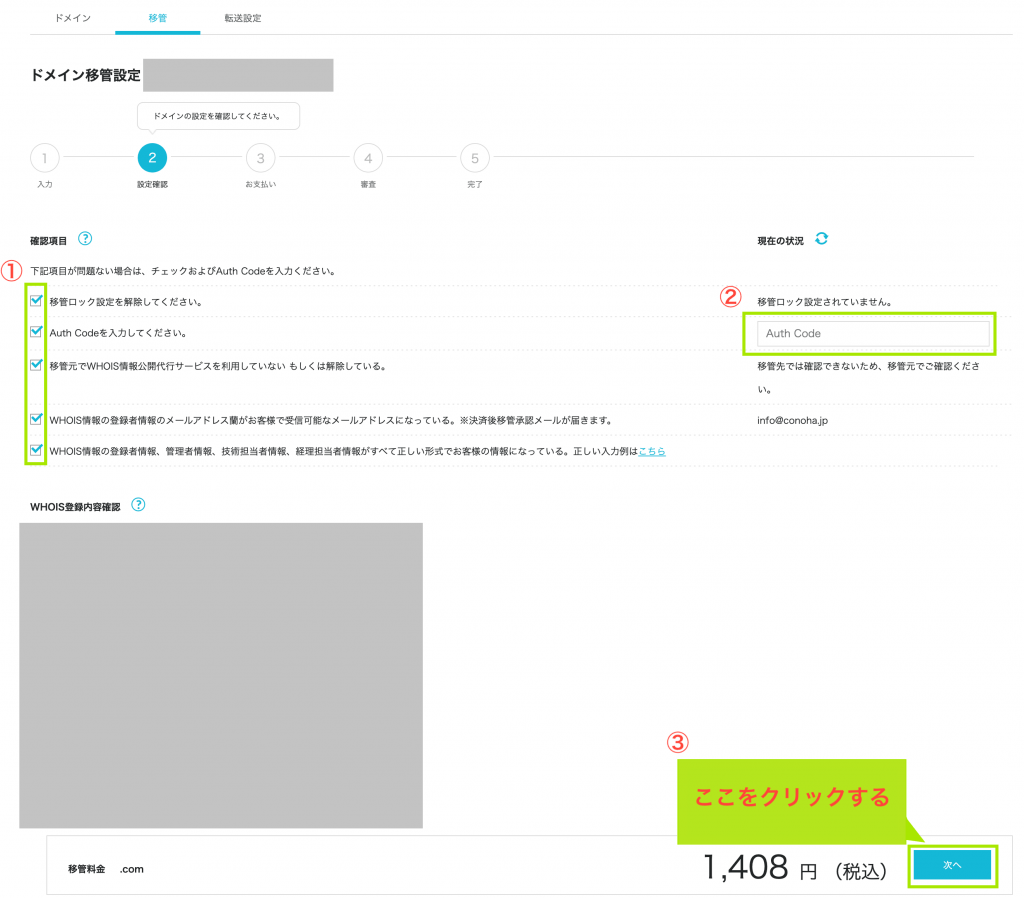Check the Auth Code confirmation checkbox
The height and width of the screenshot is (898, 1024).
click(x=36, y=331)
